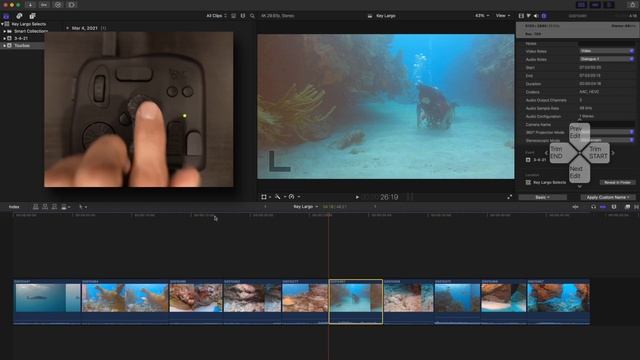
Task: Toggle skimming in the timeline
Action: click(x=576, y=207)
